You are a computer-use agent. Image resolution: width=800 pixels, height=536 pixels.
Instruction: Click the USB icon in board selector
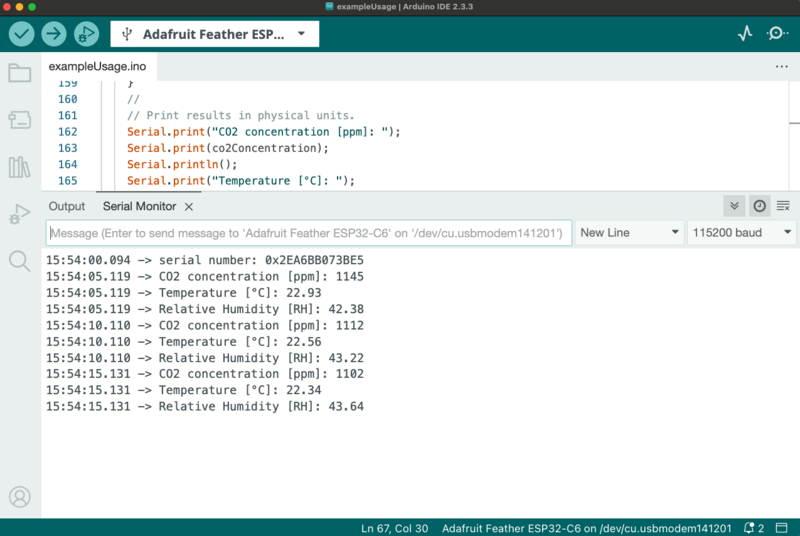click(127, 34)
